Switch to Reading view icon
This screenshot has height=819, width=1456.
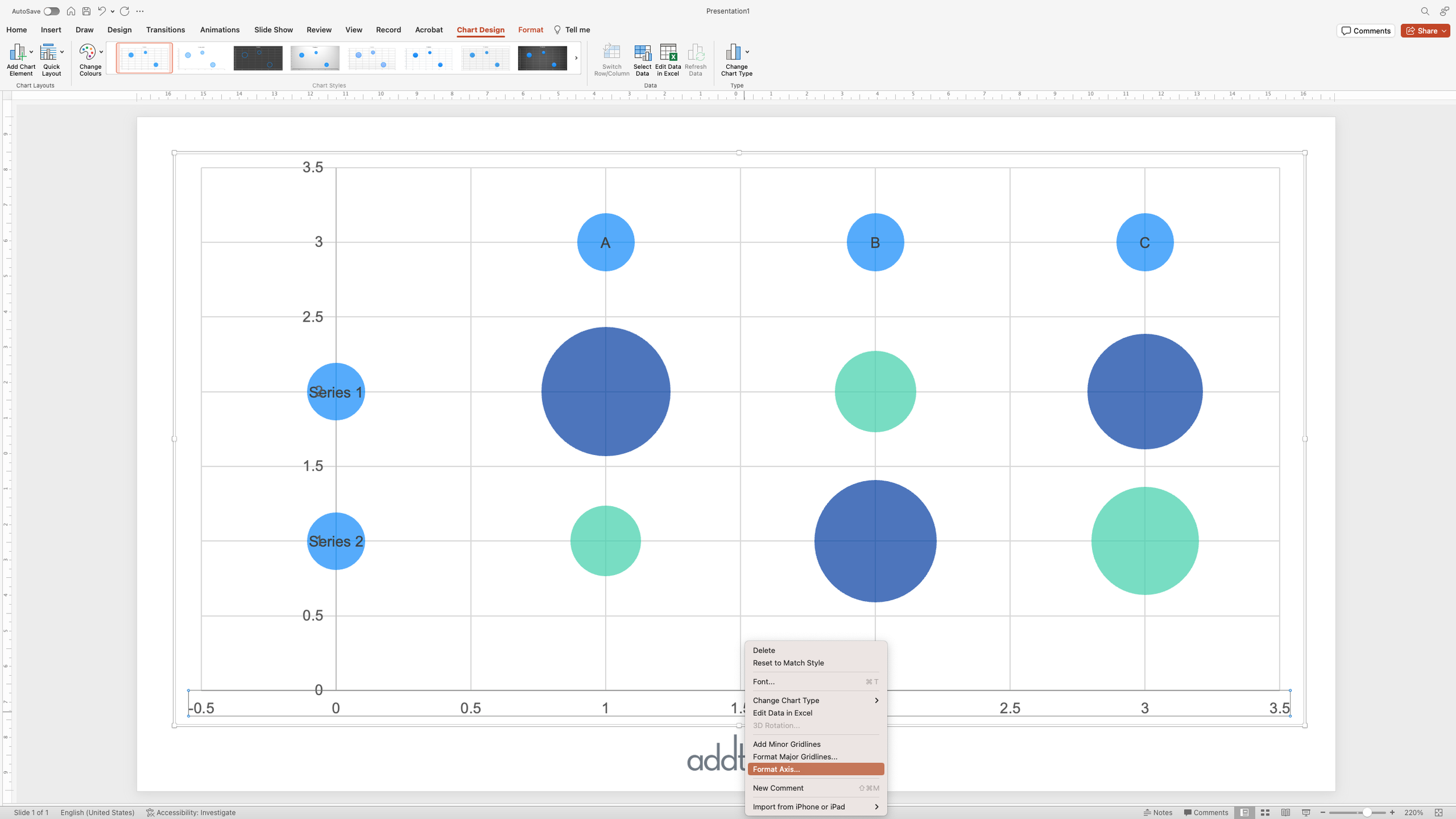pos(1285,813)
